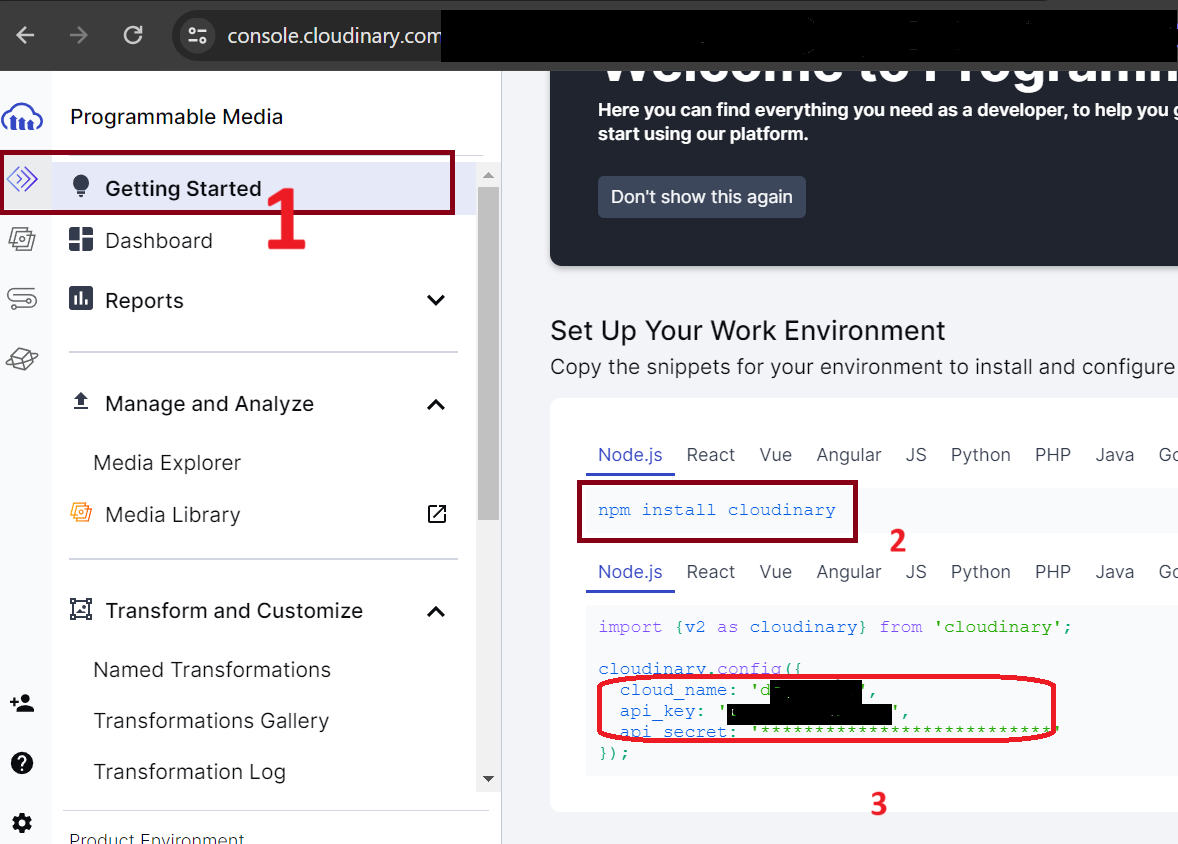Click the sidebar scrollbar up arrow
Screen dimensions: 1178x844
click(488, 174)
